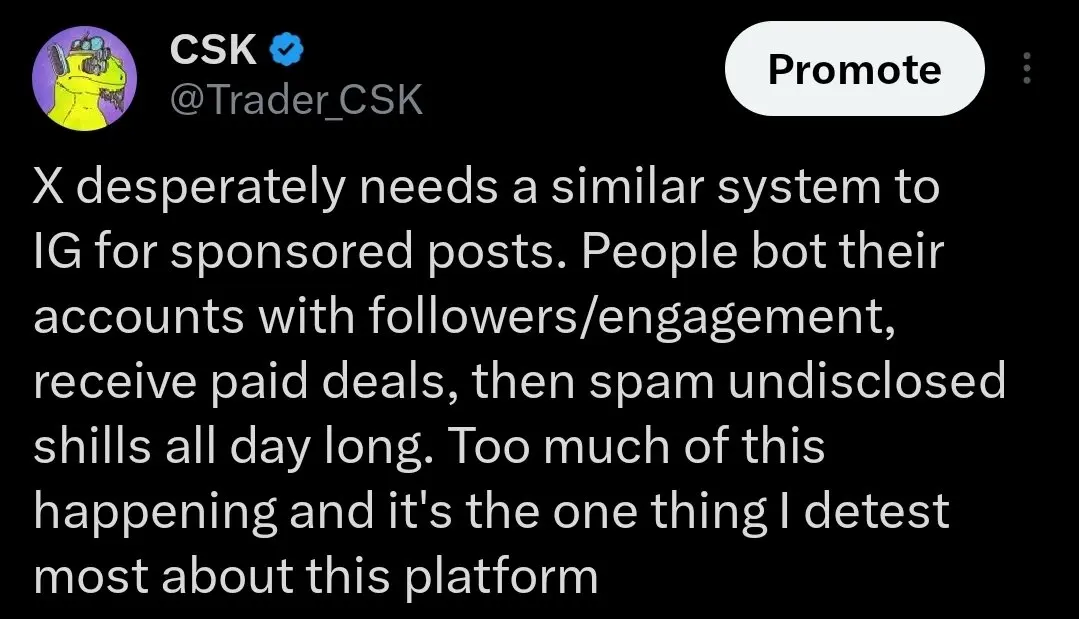Viewport: 1079px width, 619px height.
Task: Click 'People bot their' in the tweet
Action: click(762, 252)
